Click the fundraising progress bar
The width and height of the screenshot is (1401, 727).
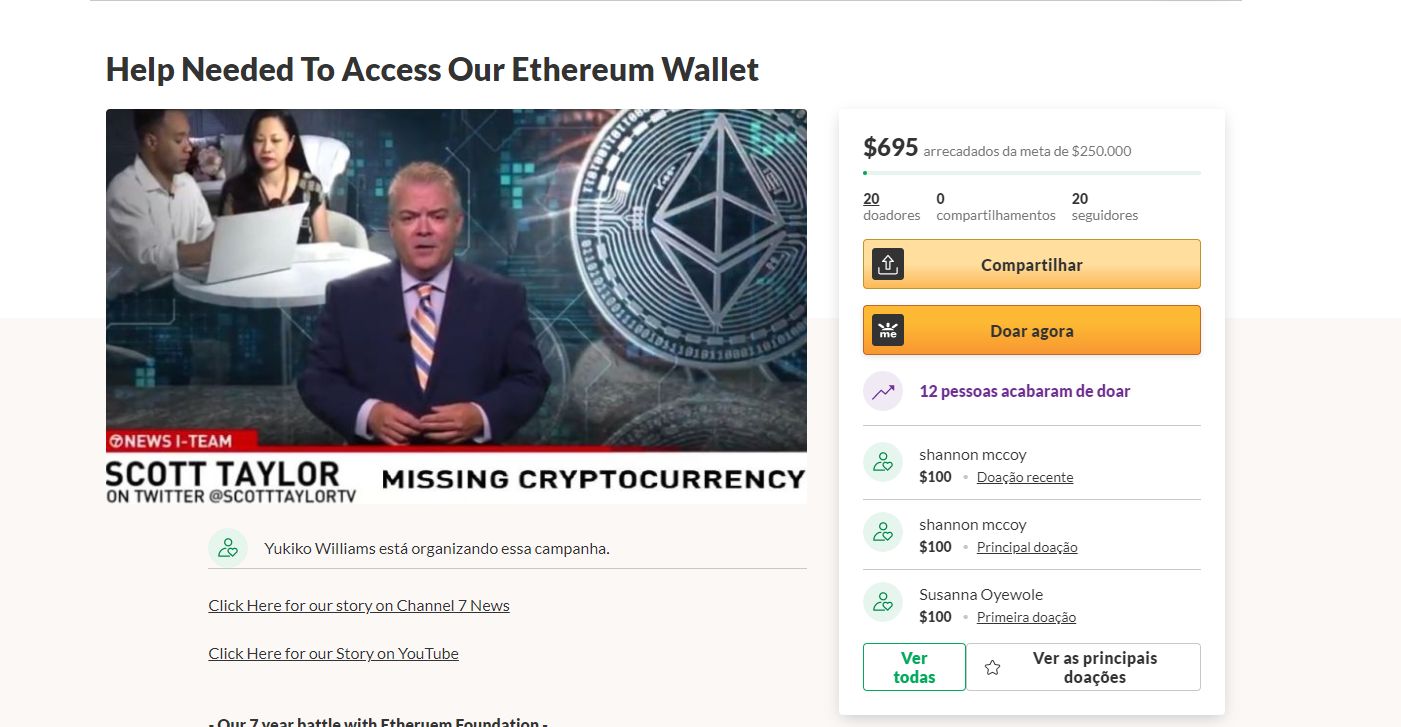point(1032,173)
